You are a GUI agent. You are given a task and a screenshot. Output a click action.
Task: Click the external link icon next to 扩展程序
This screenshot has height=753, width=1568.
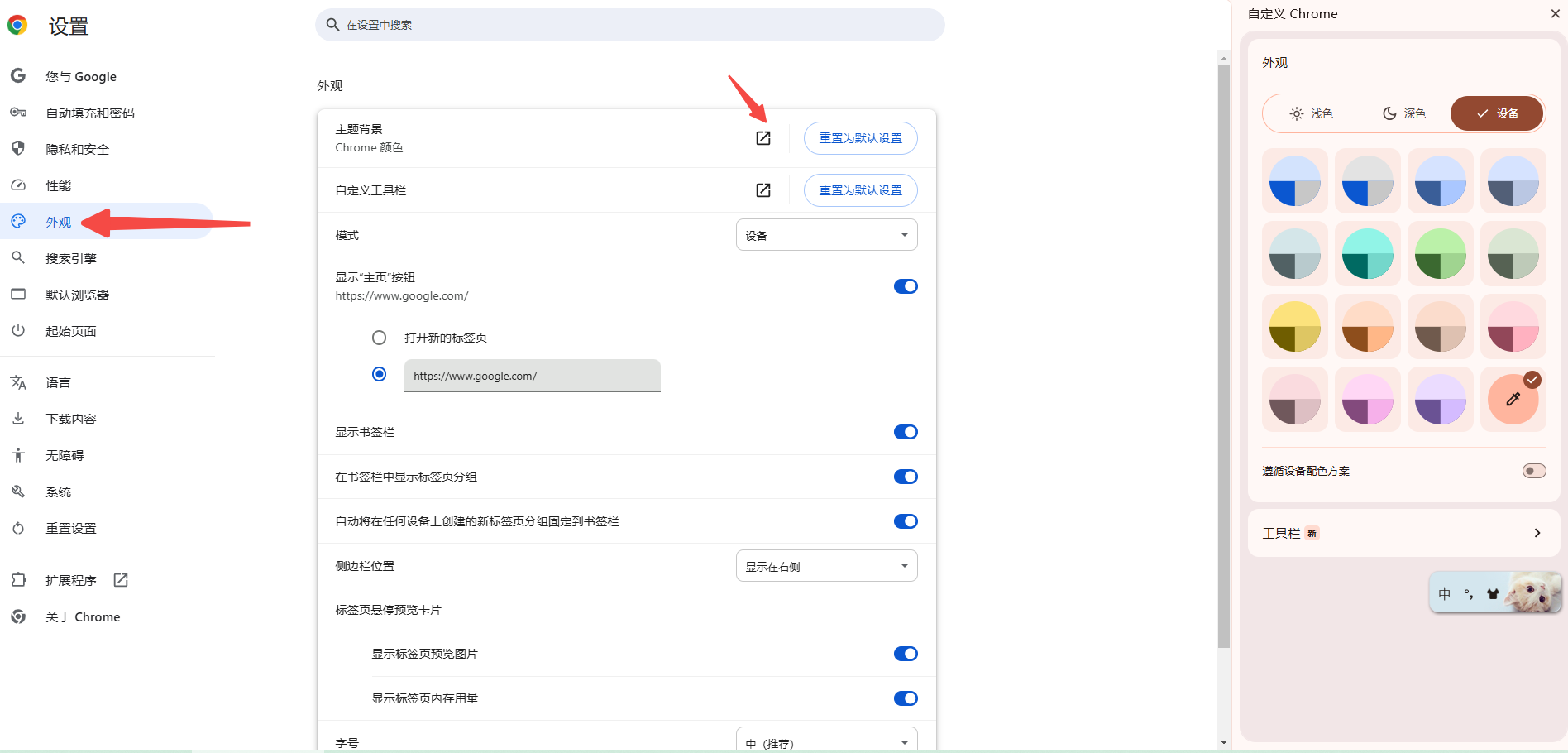(x=121, y=580)
